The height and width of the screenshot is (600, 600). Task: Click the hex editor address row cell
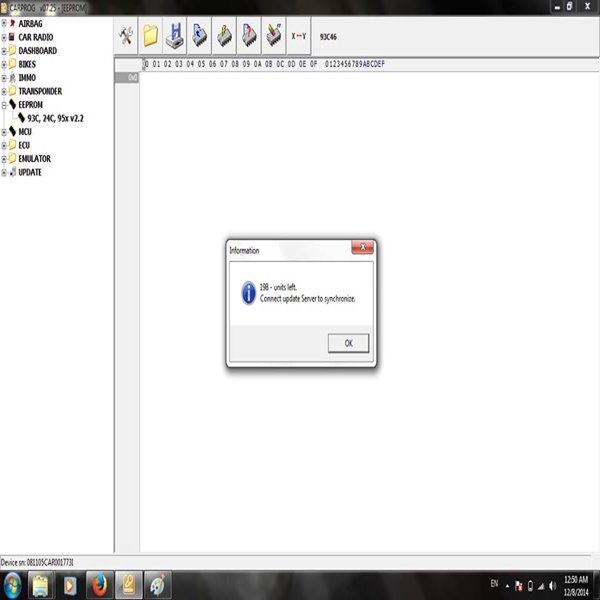pos(127,78)
